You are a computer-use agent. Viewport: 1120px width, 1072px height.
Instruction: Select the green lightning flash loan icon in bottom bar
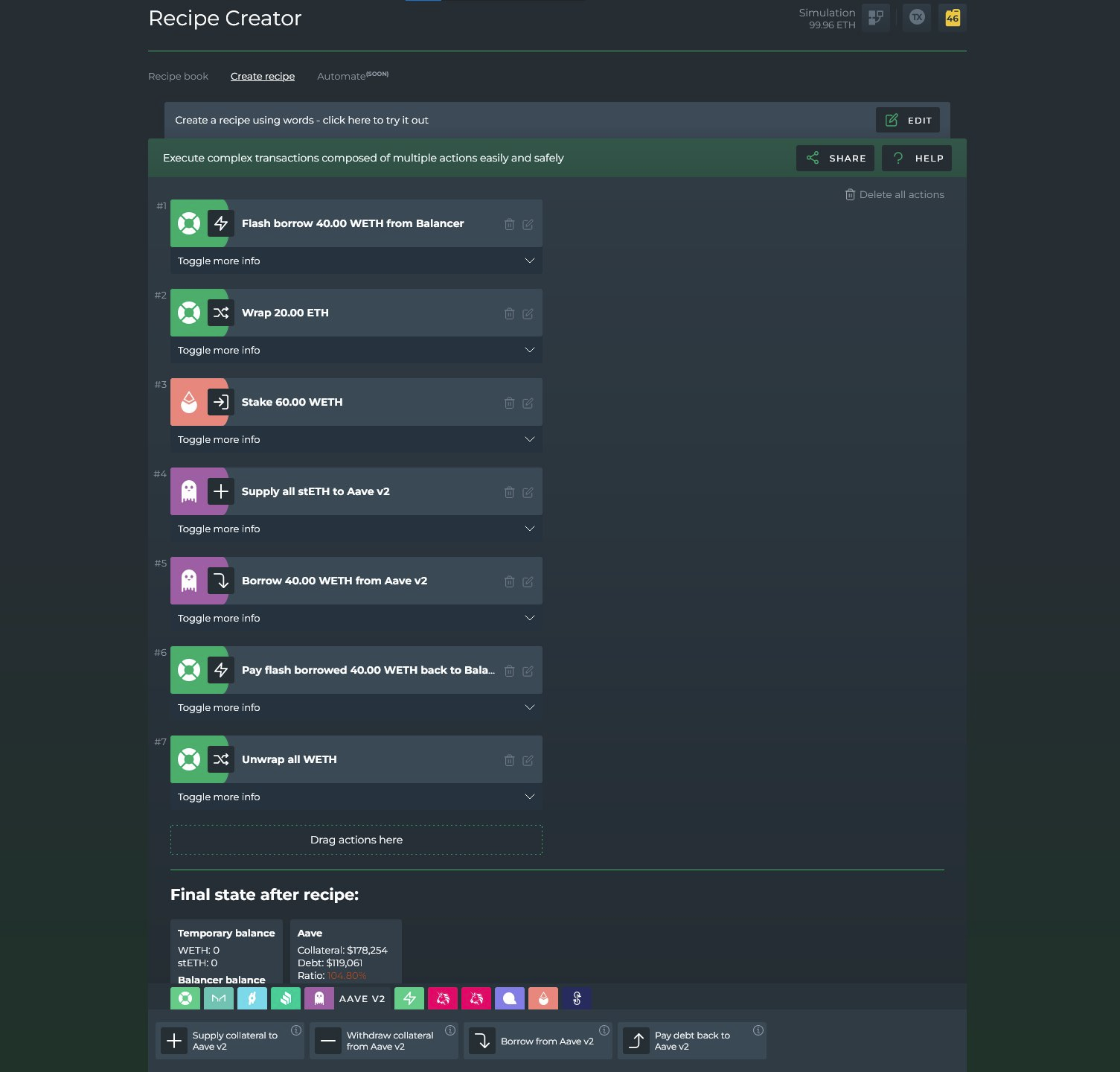click(x=409, y=998)
